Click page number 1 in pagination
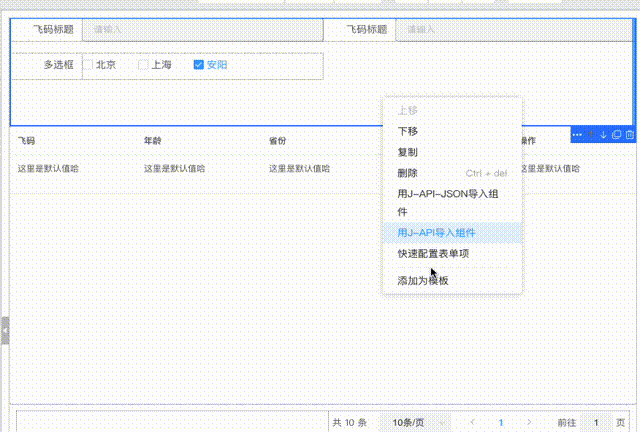 [500, 423]
